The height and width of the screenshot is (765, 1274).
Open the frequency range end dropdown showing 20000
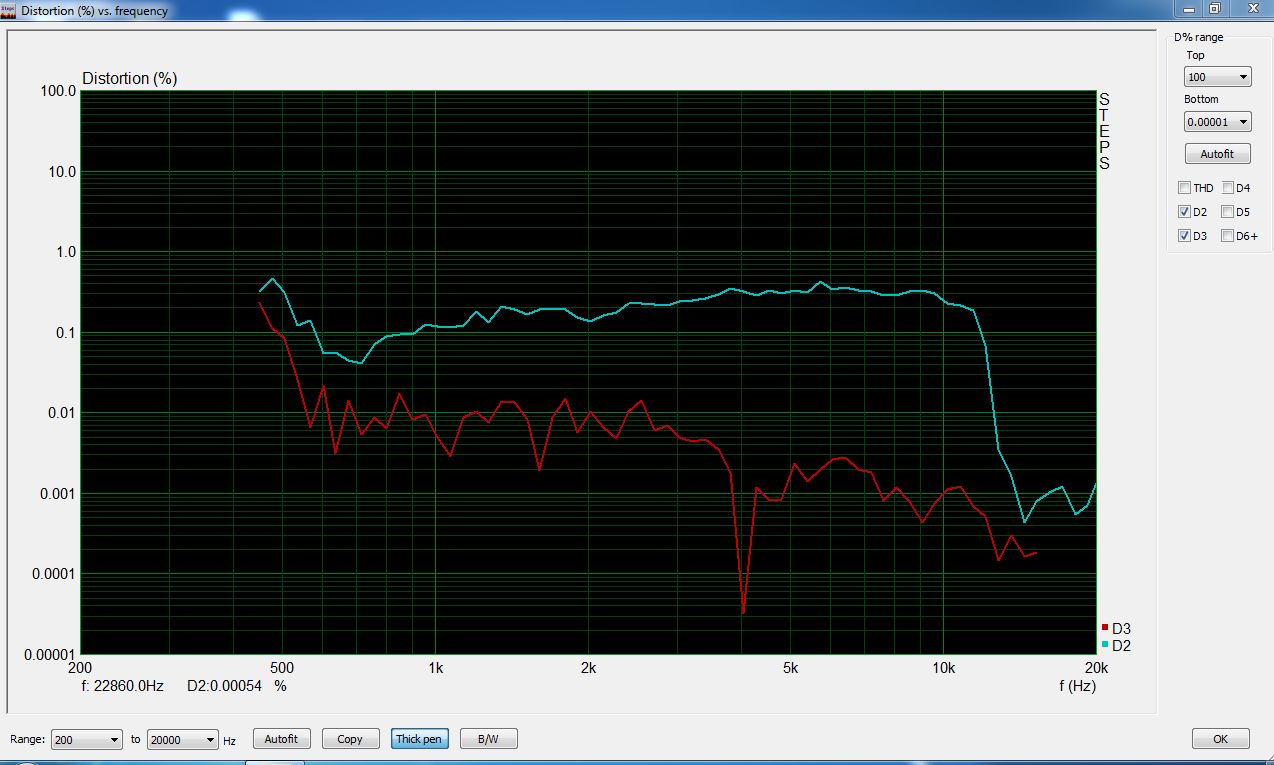[182, 740]
